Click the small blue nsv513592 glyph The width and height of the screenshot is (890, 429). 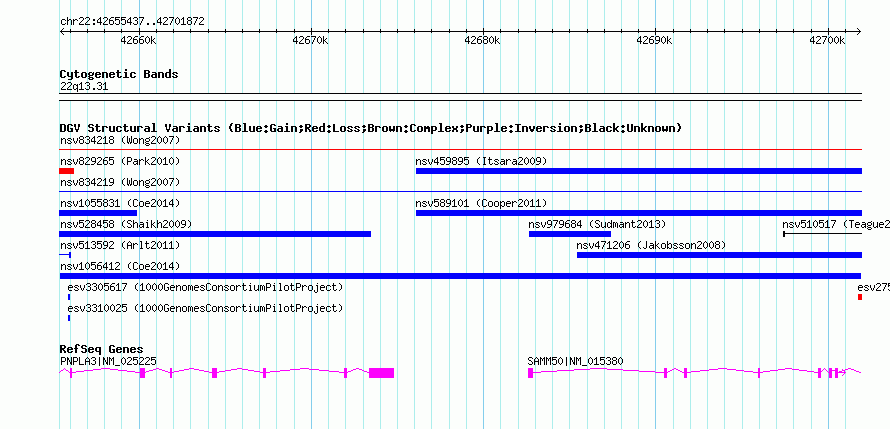tap(65, 255)
